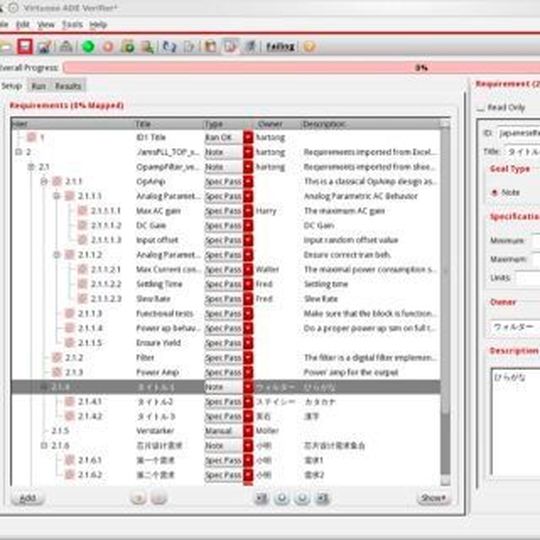Toggle checkbox icon of requirement 2.1.1.1.1
This screenshot has height=540, width=540.
click(x=82, y=210)
